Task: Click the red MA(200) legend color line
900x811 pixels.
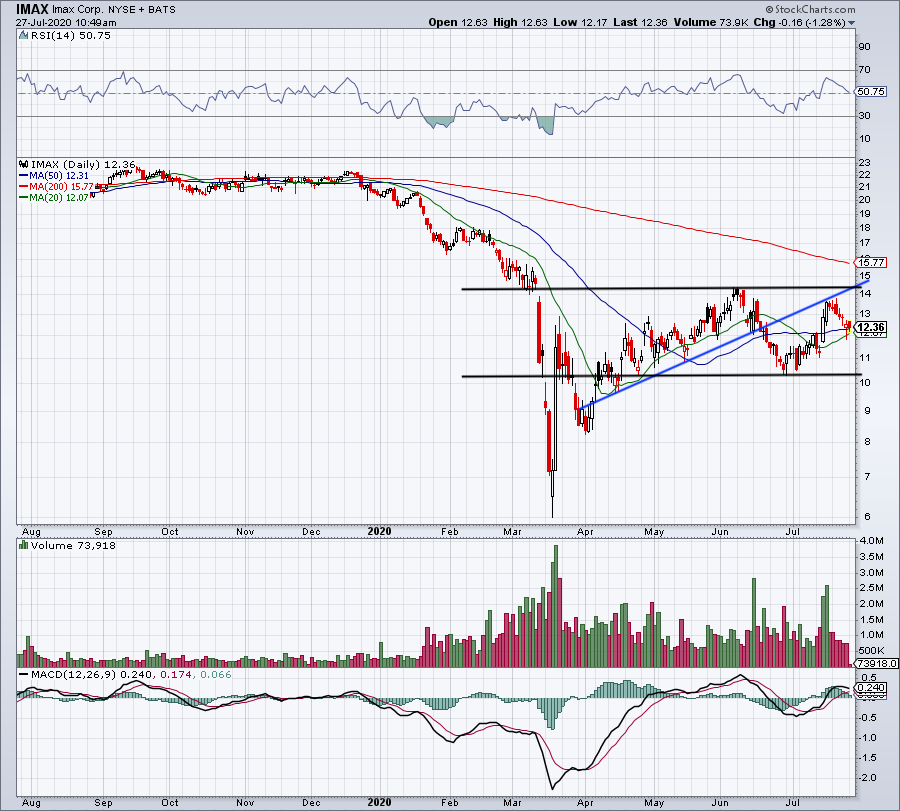Action: point(24,187)
